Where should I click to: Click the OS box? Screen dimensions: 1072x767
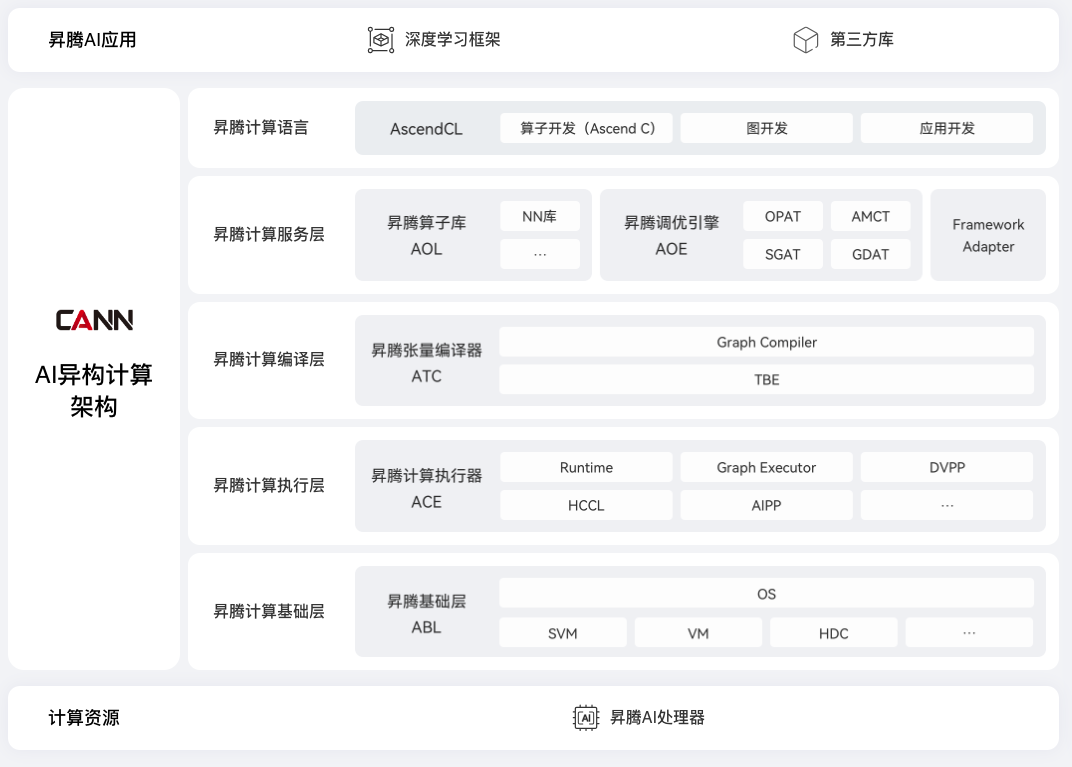pyautogui.click(x=766, y=593)
